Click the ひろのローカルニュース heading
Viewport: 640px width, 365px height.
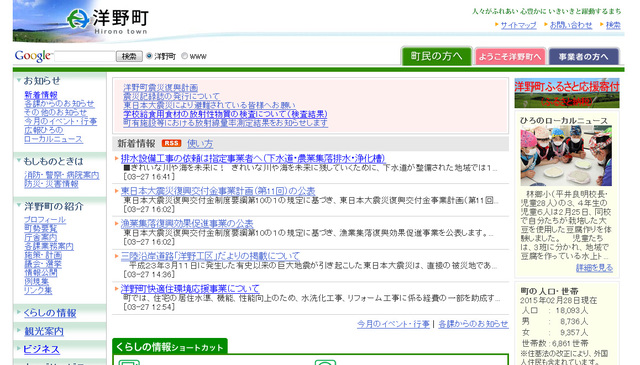tap(564, 120)
